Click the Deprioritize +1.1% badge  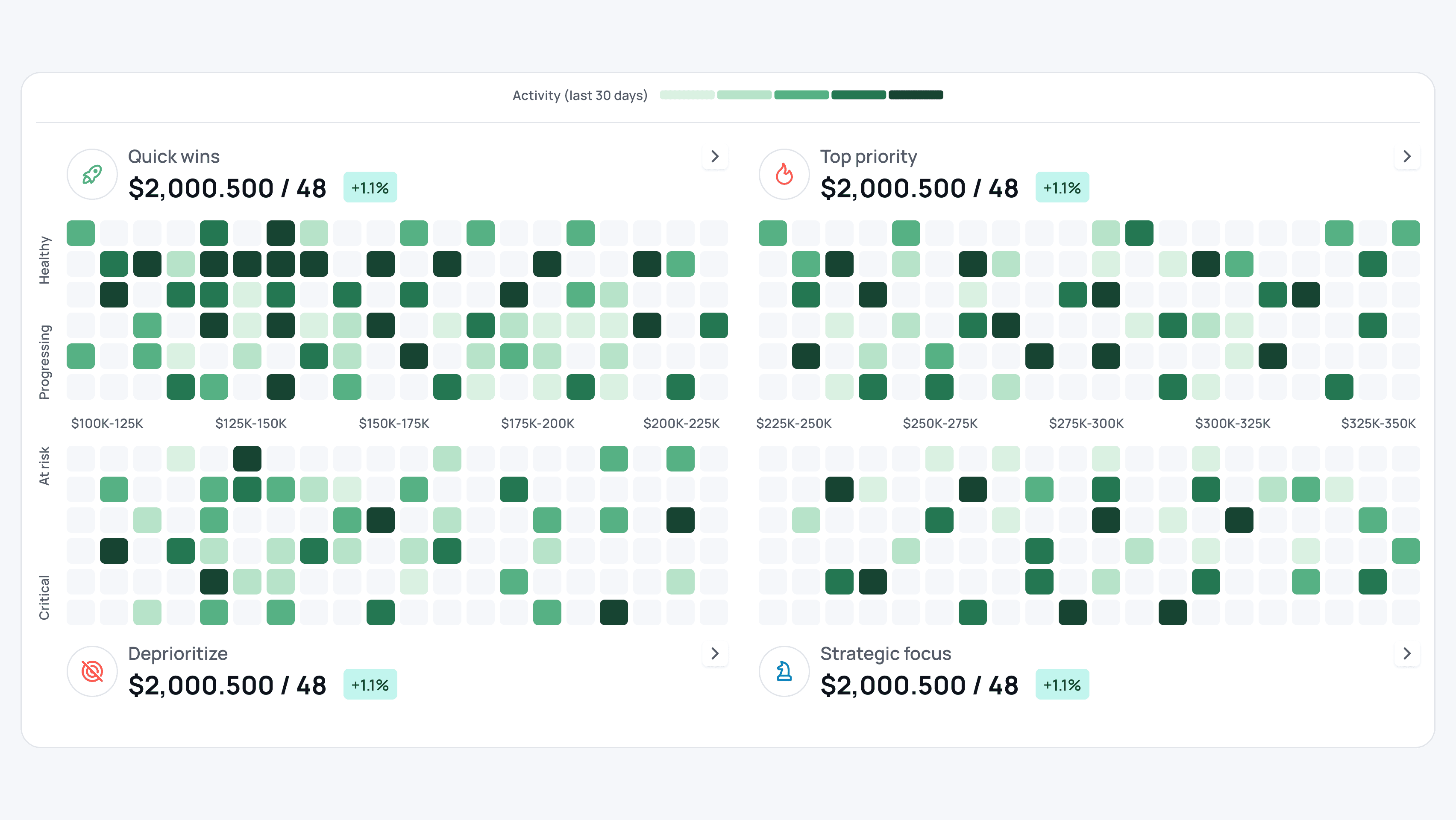370,685
